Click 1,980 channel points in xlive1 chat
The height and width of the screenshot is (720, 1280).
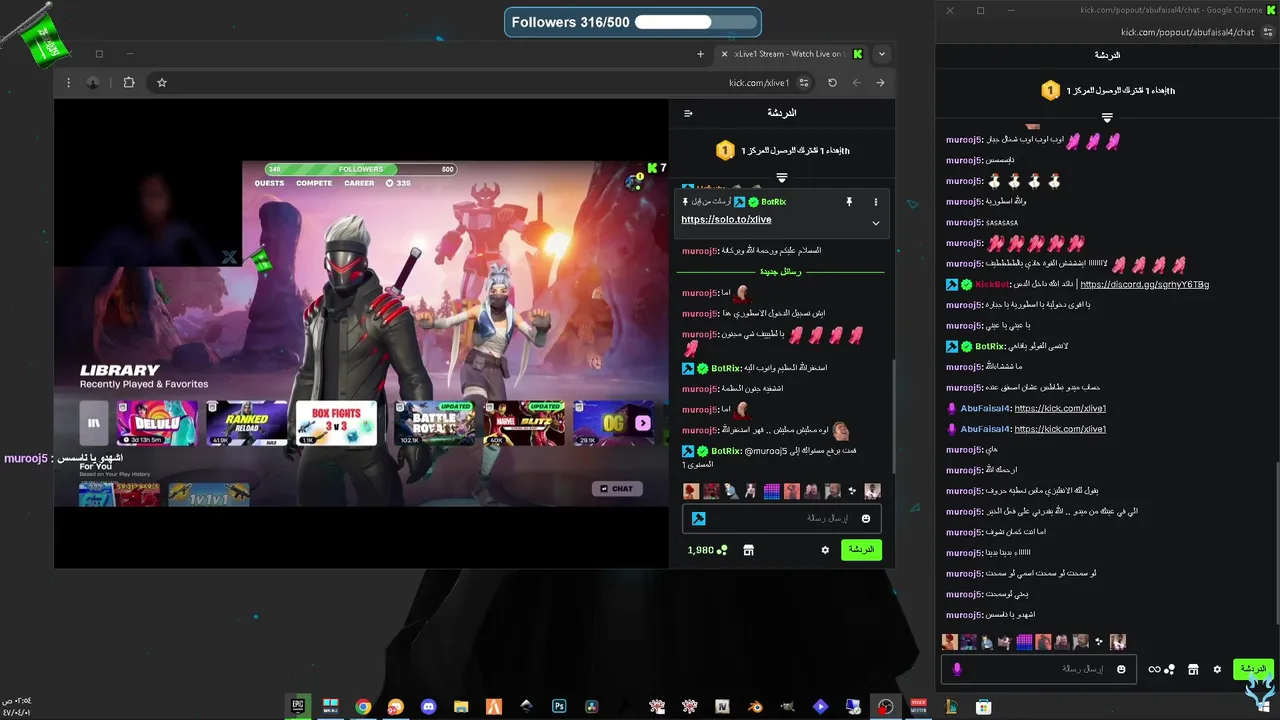(707, 550)
